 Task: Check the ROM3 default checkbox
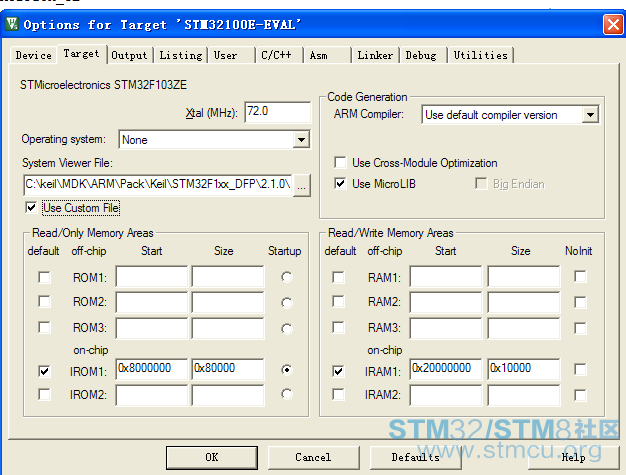(x=44, y=327)
